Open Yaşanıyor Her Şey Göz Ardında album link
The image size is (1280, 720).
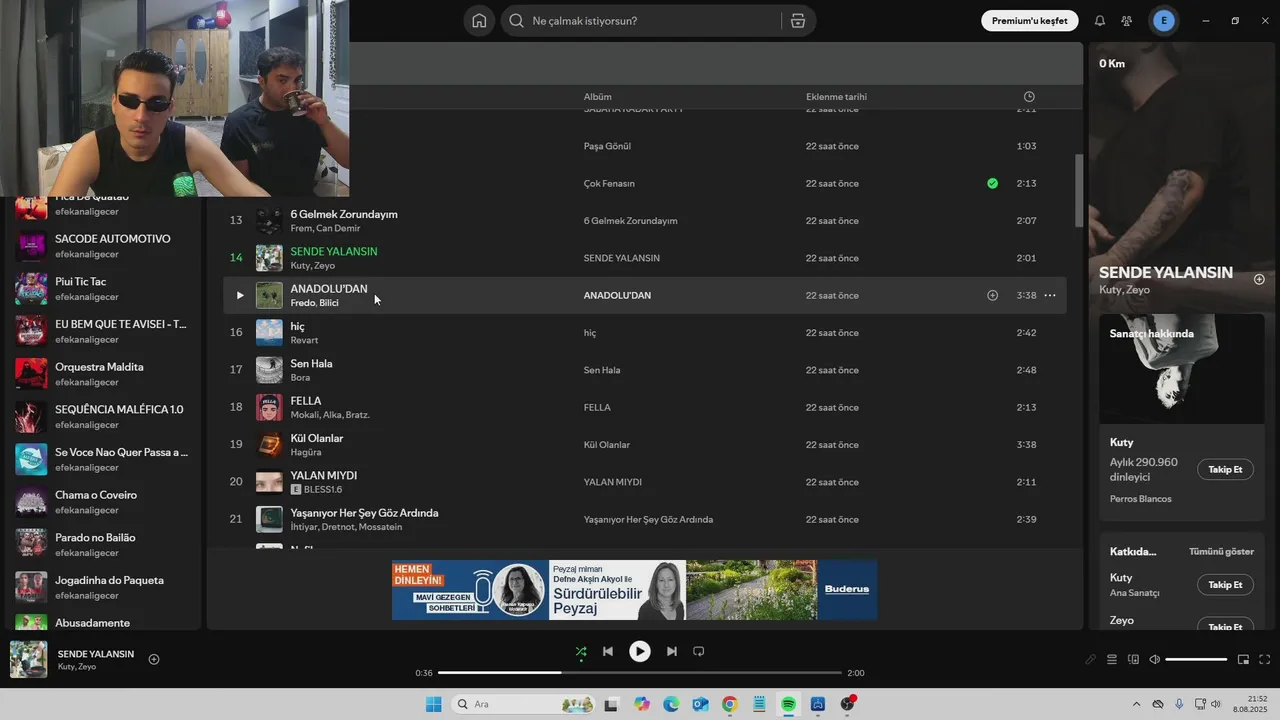click(x=648, y=520)
